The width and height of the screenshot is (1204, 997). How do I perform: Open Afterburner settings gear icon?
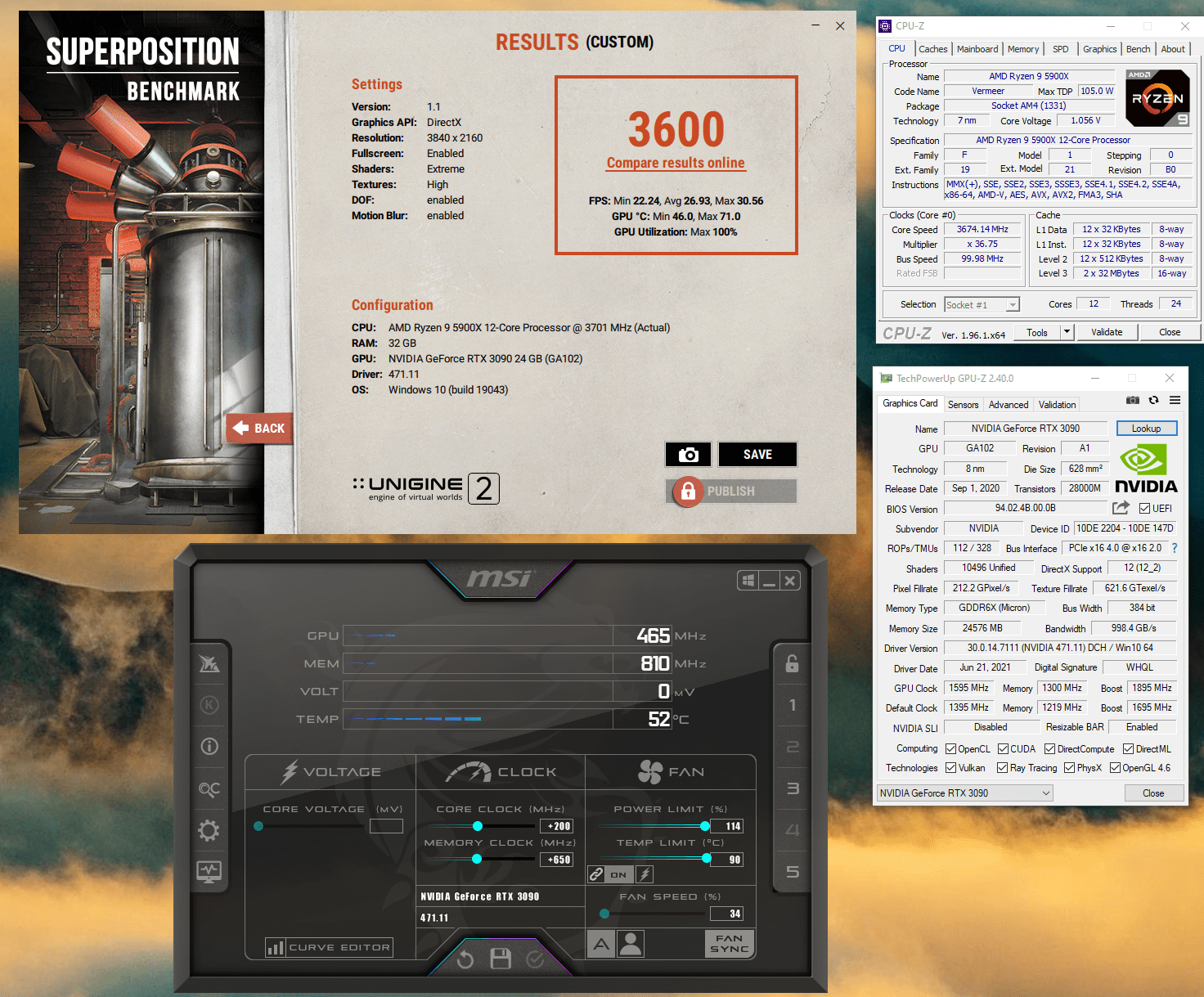click(x=209, y=831)
